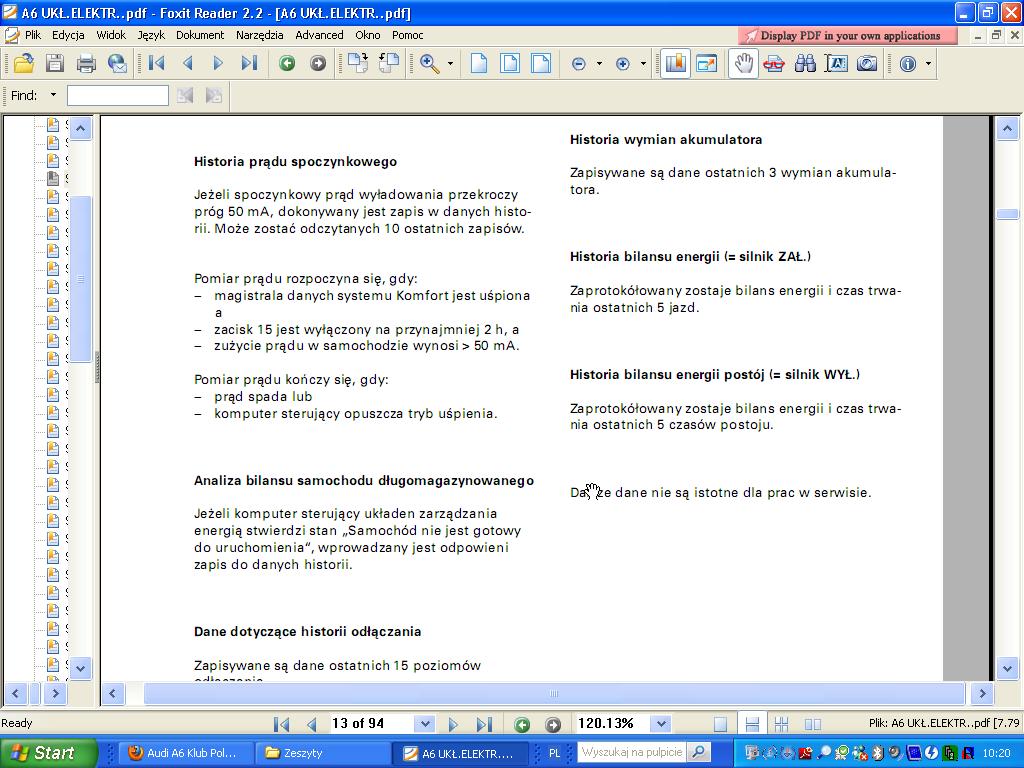Open a PDF file using the folder icon

click(x=24, y=63)
